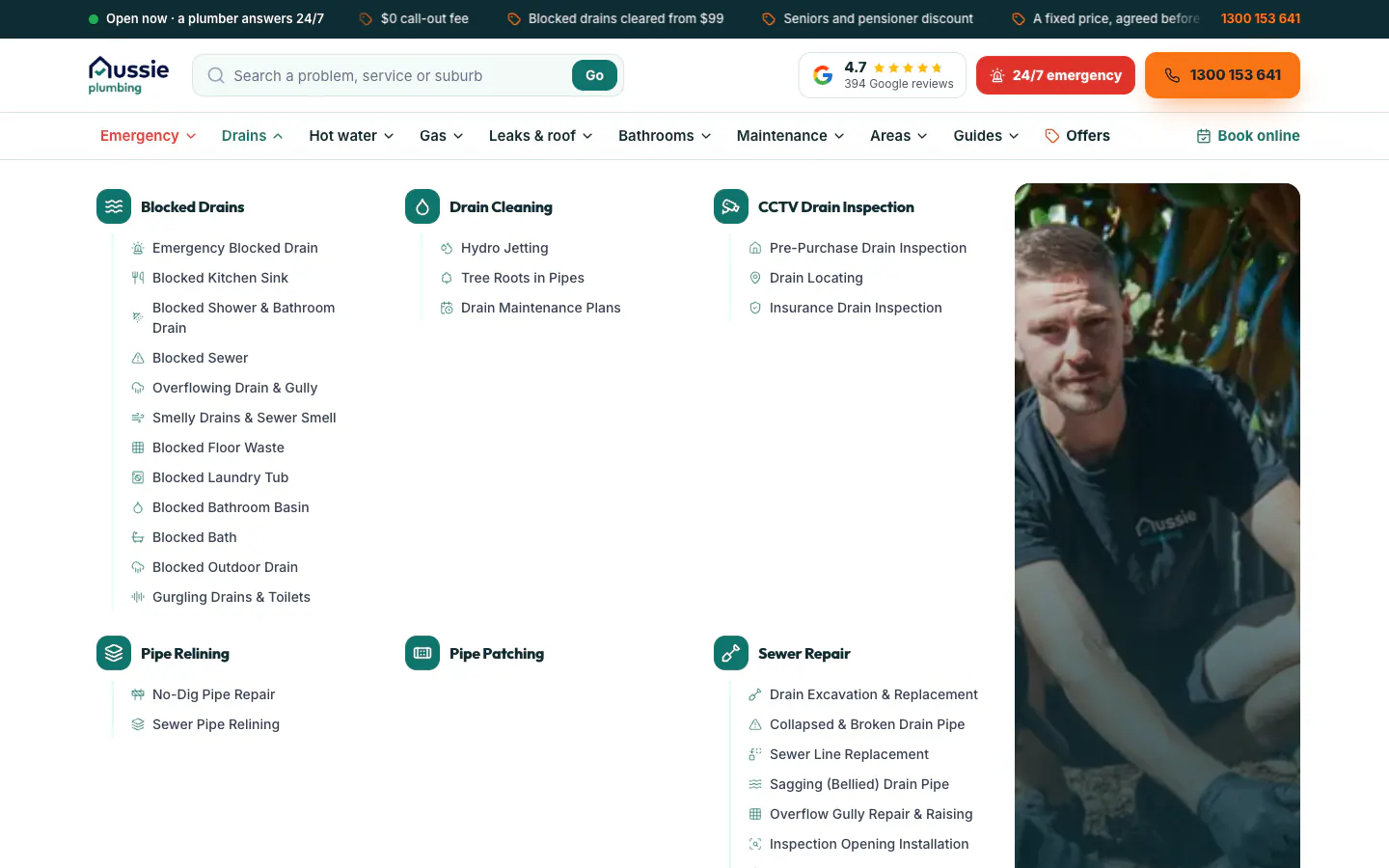Click the 24/7 emergency button
This screenshot has width=1389, height=868.
[1055, 75]
